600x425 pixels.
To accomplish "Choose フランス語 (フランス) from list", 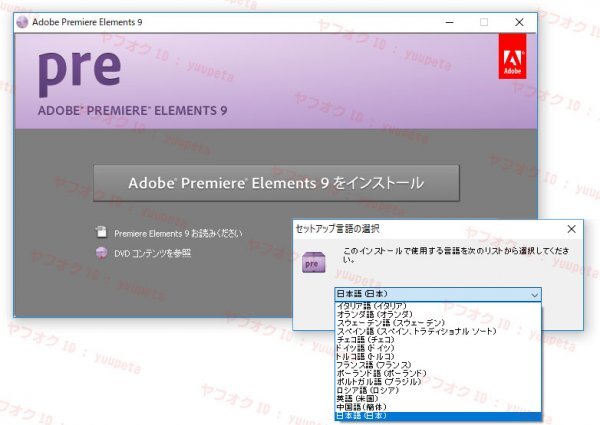I will pos(438,365).
